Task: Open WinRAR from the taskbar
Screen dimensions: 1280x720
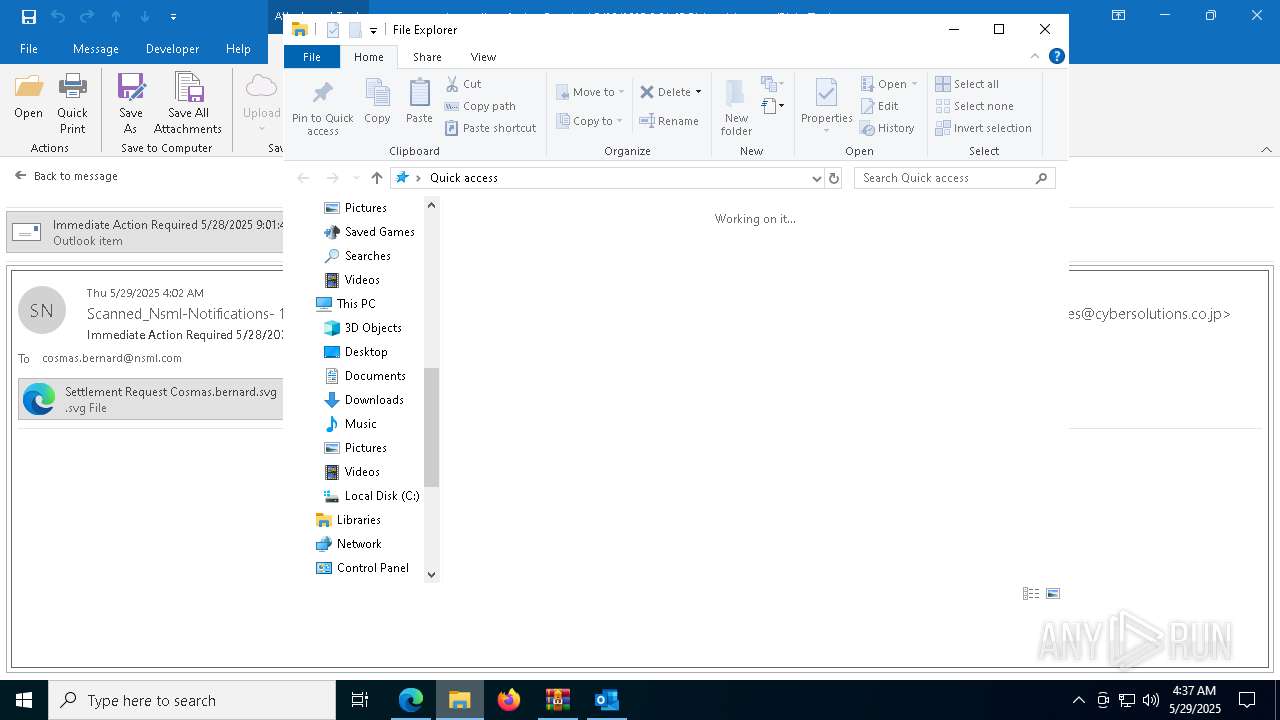Action: pyautogui.click(x=558, y=700)
